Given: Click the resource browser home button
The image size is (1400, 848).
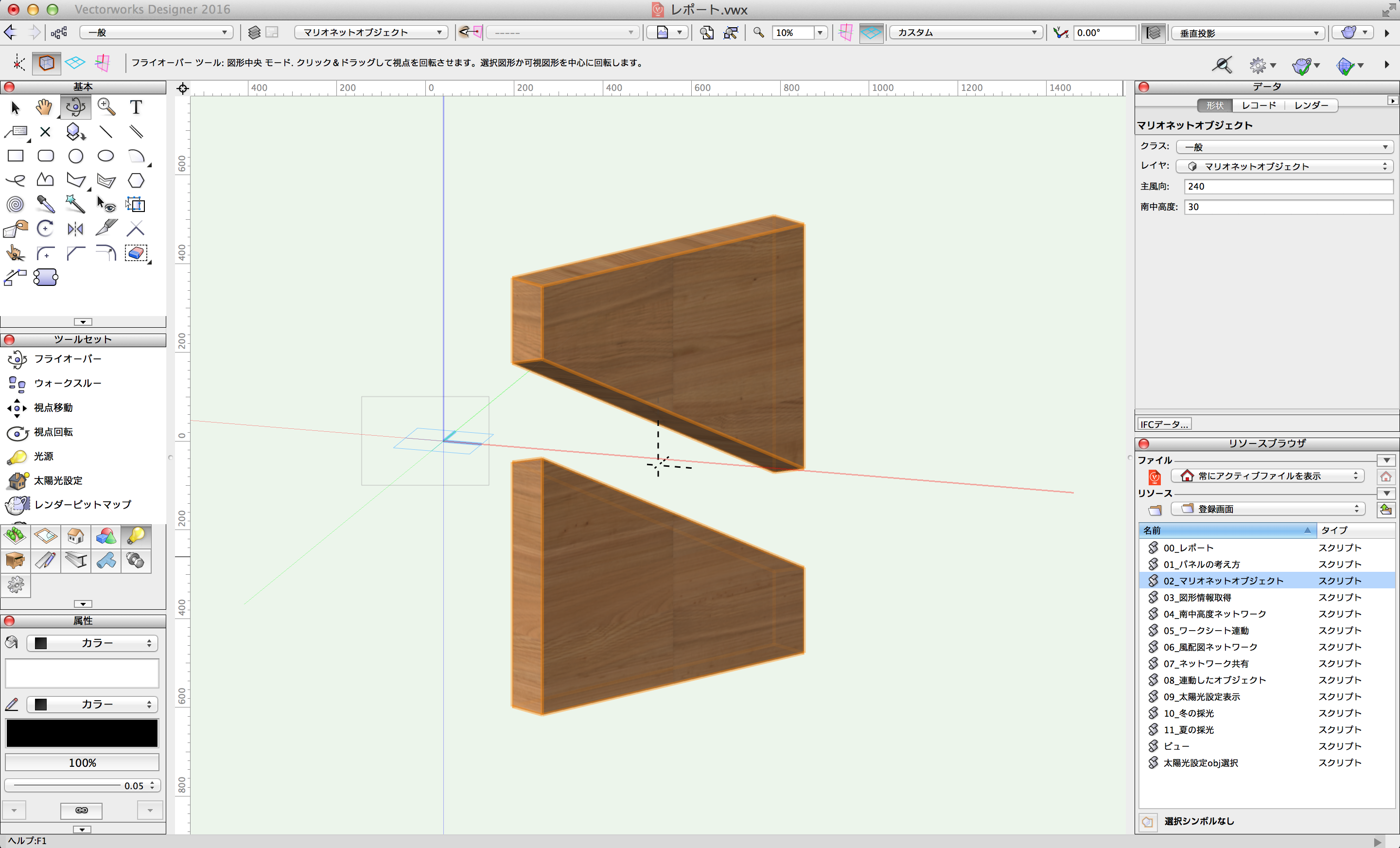Looking at the screenshot, I should pos(1386,476).
